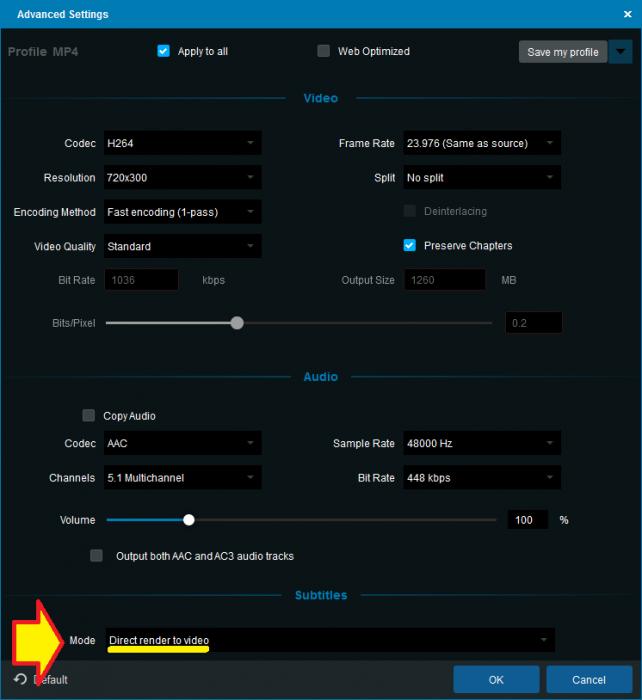
Task: Click the Bits/Pixel slider handle
Action: tap(237, 323)
